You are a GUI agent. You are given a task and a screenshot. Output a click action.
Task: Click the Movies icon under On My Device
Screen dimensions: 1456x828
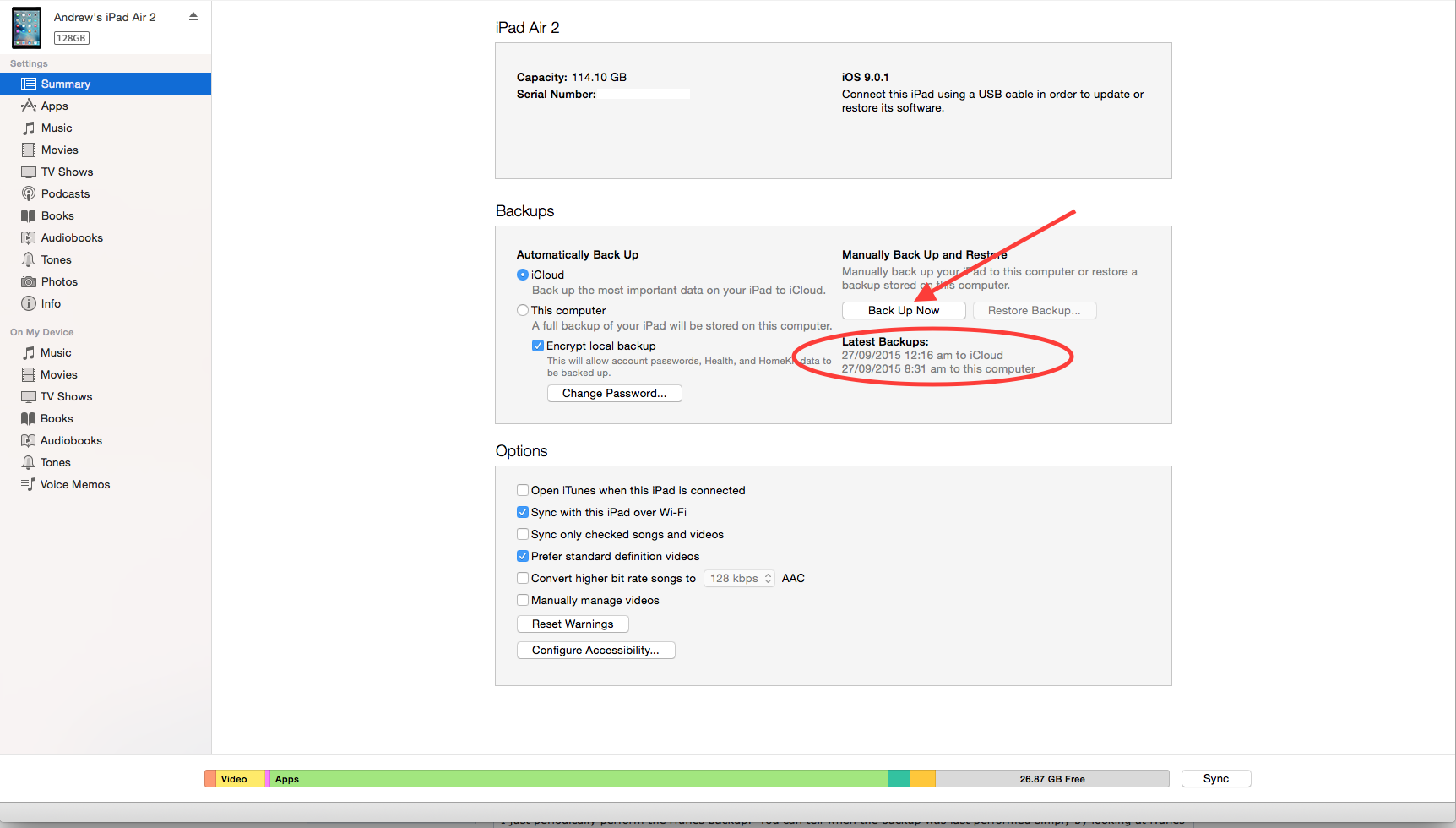(29, 374)
